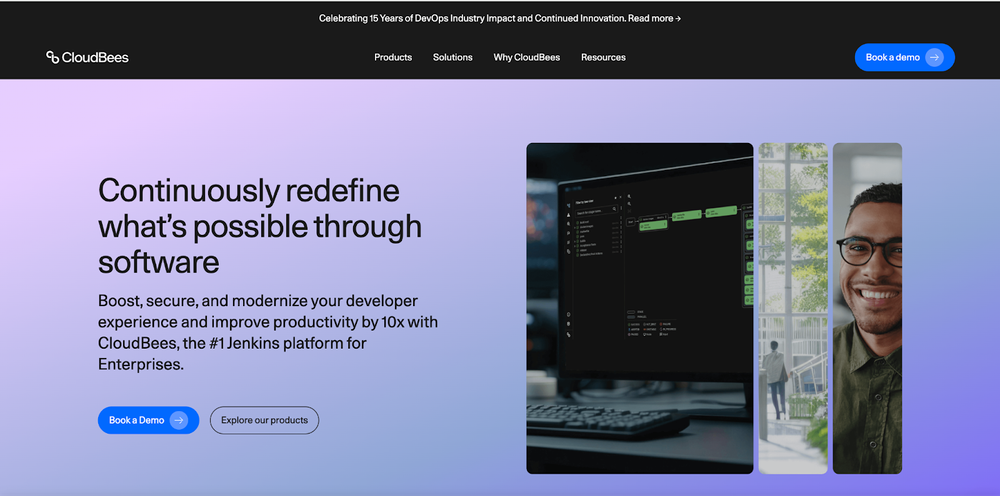Open the Products menu
The width and height of the screenshot is (1000, 496).
(x=393, y=57)
